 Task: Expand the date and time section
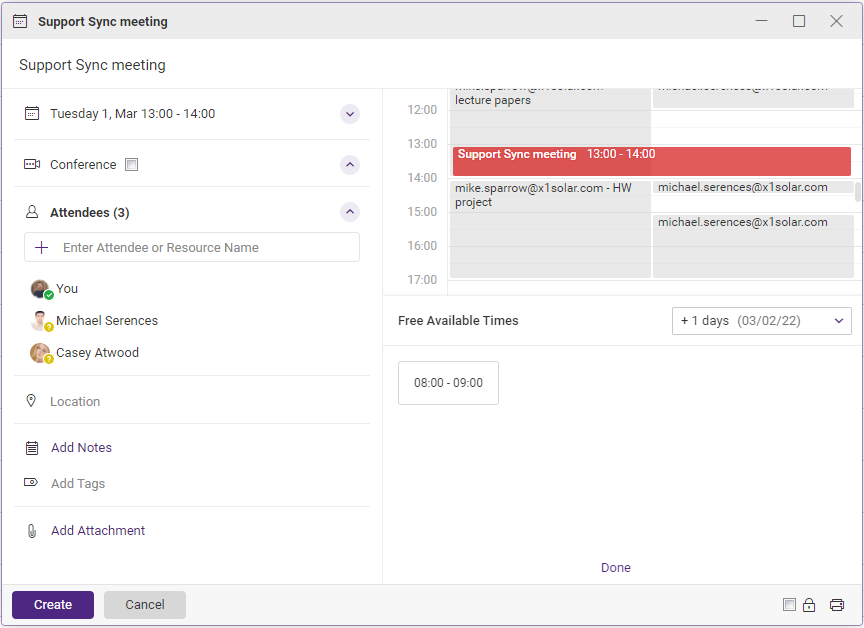(x=350, y=114)
